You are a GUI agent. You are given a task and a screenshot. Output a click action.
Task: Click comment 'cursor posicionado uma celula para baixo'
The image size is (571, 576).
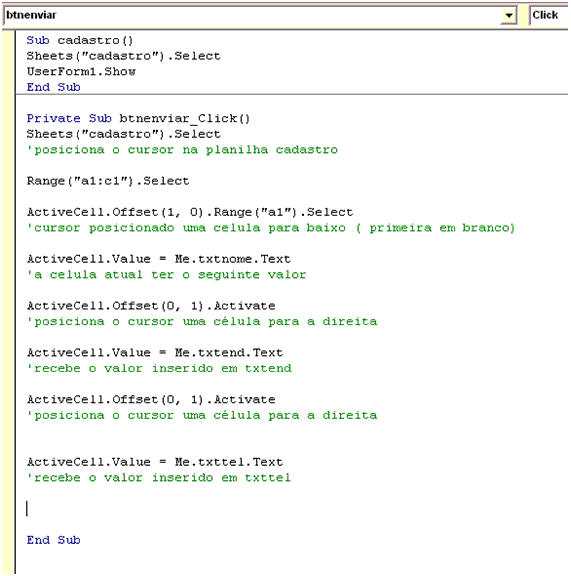[186, 228]
